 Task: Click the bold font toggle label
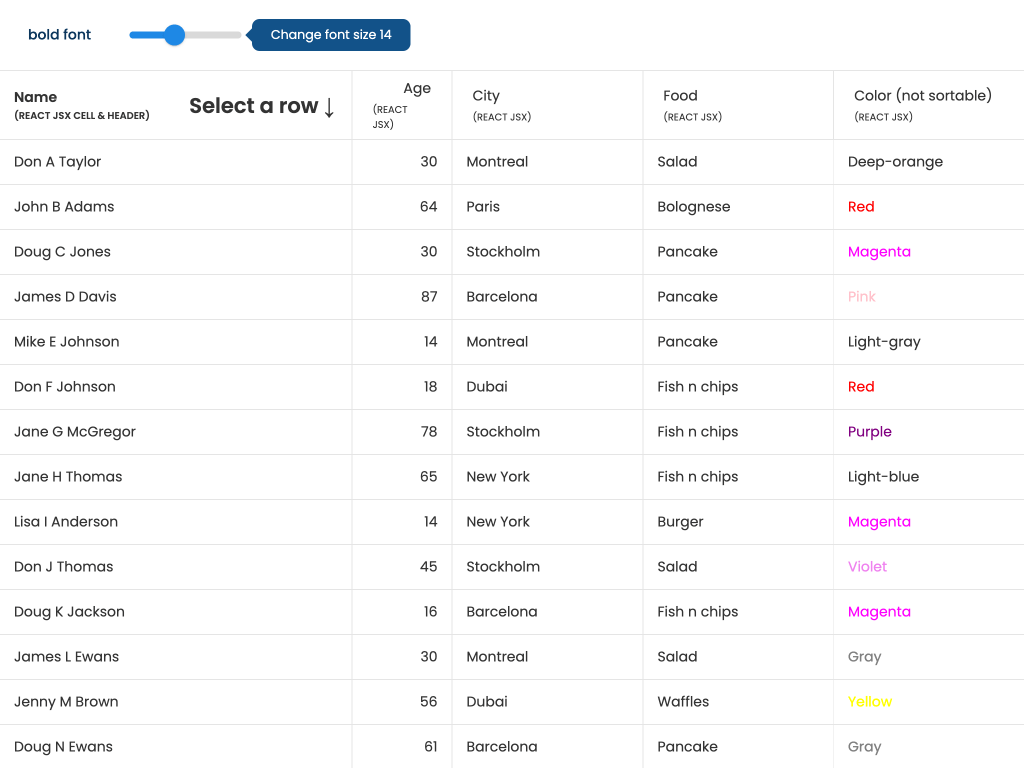click(59, 35)
